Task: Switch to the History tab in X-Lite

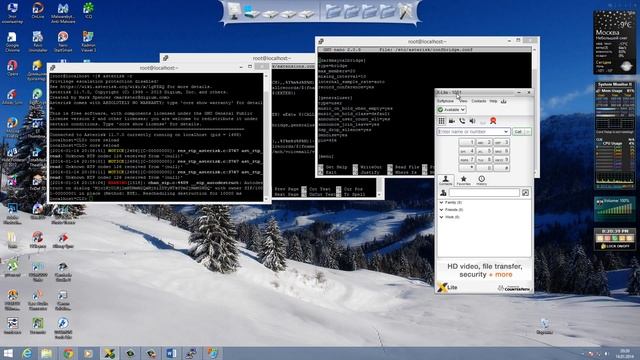Action: (482, 180)
